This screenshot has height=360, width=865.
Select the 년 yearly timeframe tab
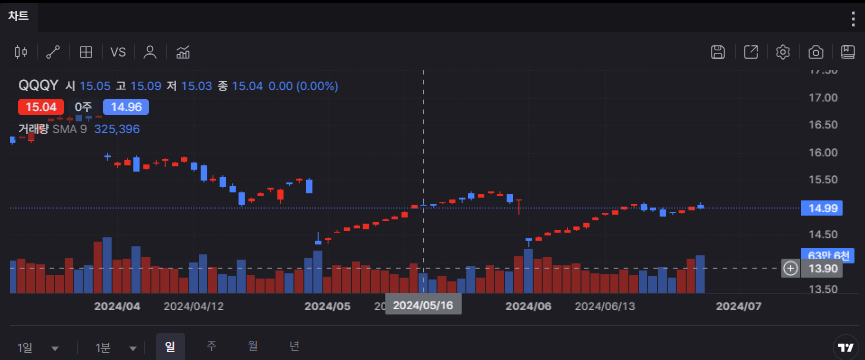point(295,346)
